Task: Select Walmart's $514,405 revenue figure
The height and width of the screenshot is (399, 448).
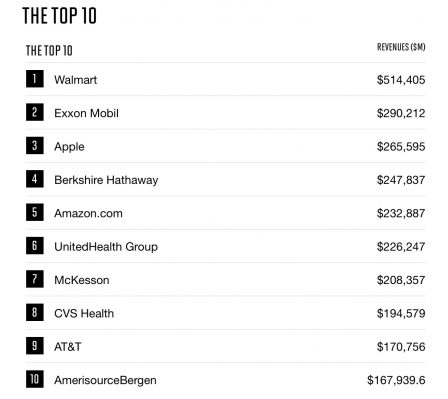Action: pos(401,80)
